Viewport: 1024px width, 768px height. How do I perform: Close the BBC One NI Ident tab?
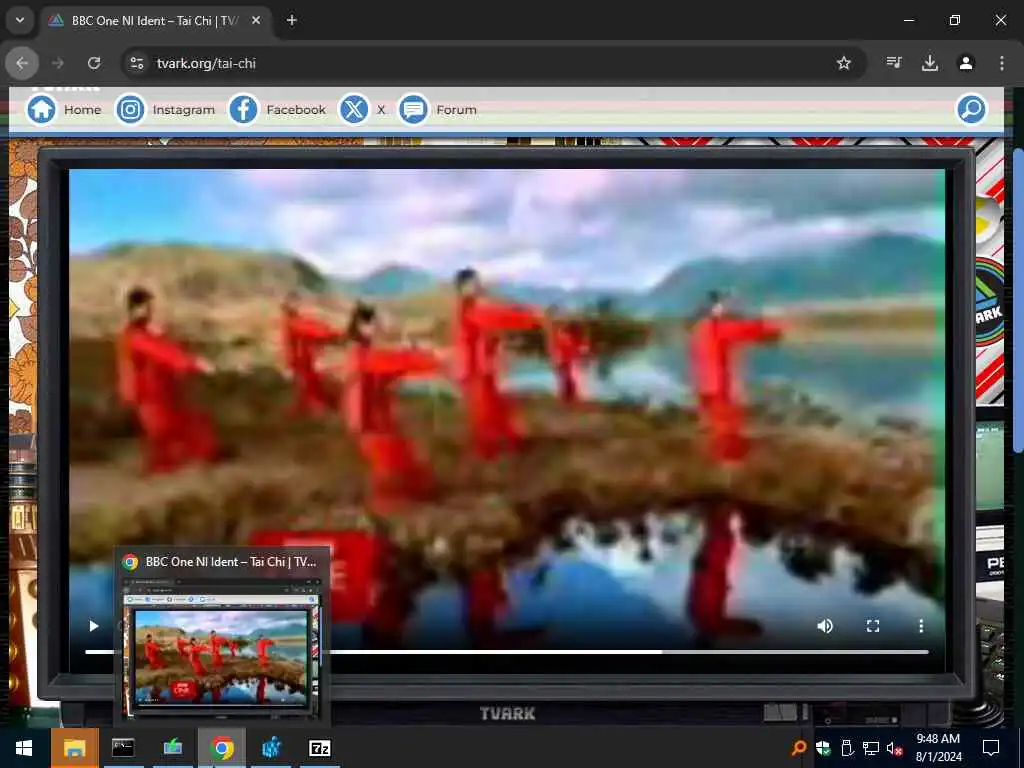pos(256,20)
